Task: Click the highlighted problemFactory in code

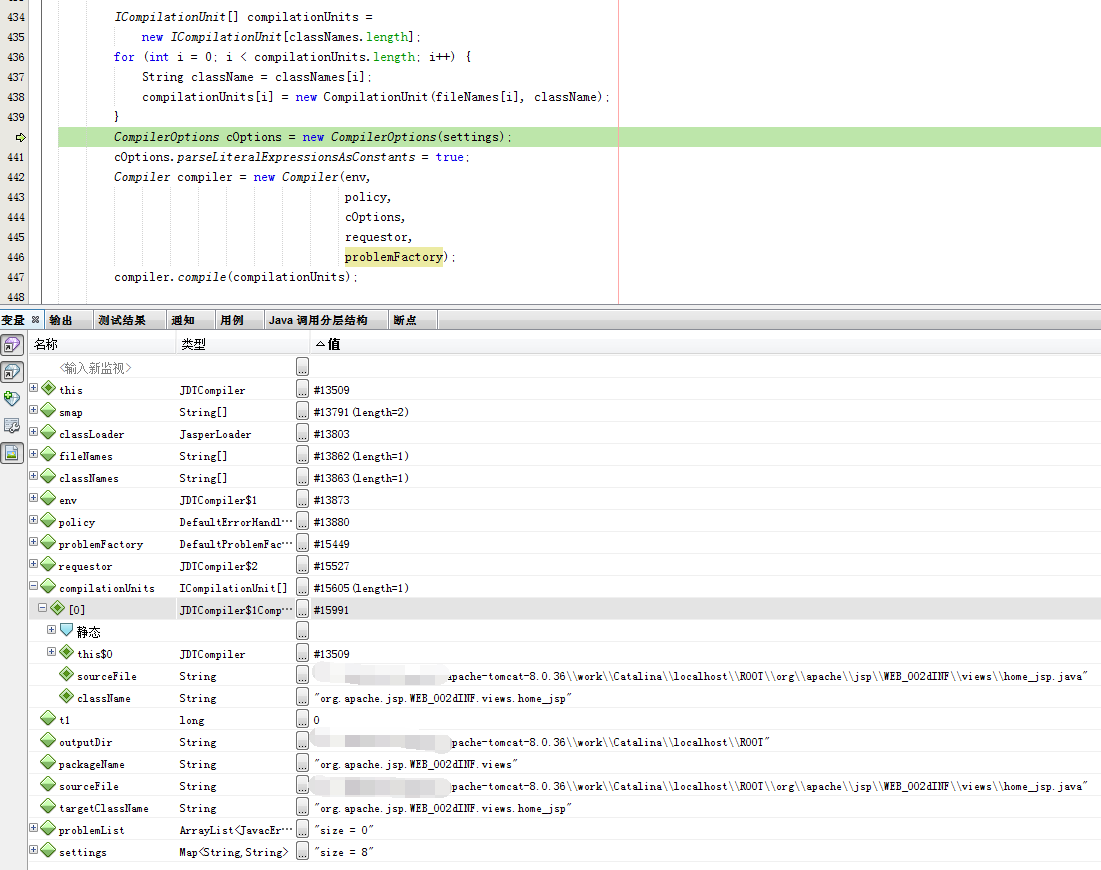Action: [393, 257]
